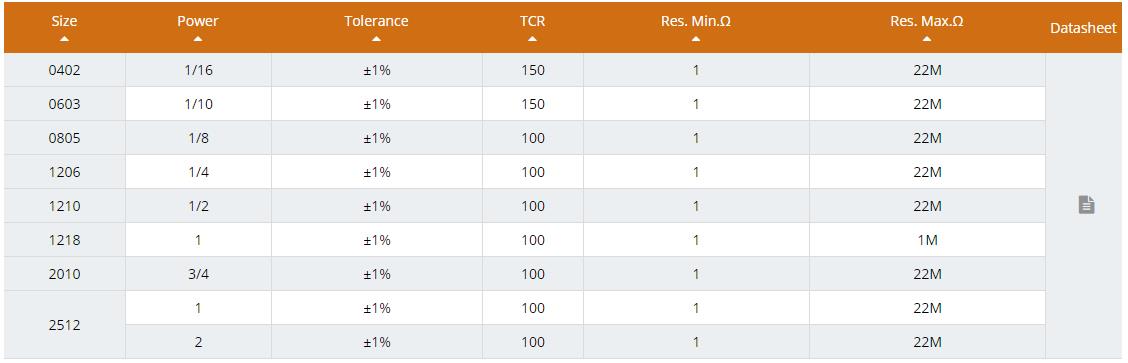Click the 1/16 power value
The width and height of the screenshot is (1128, 363).
(x=198, y=70)
